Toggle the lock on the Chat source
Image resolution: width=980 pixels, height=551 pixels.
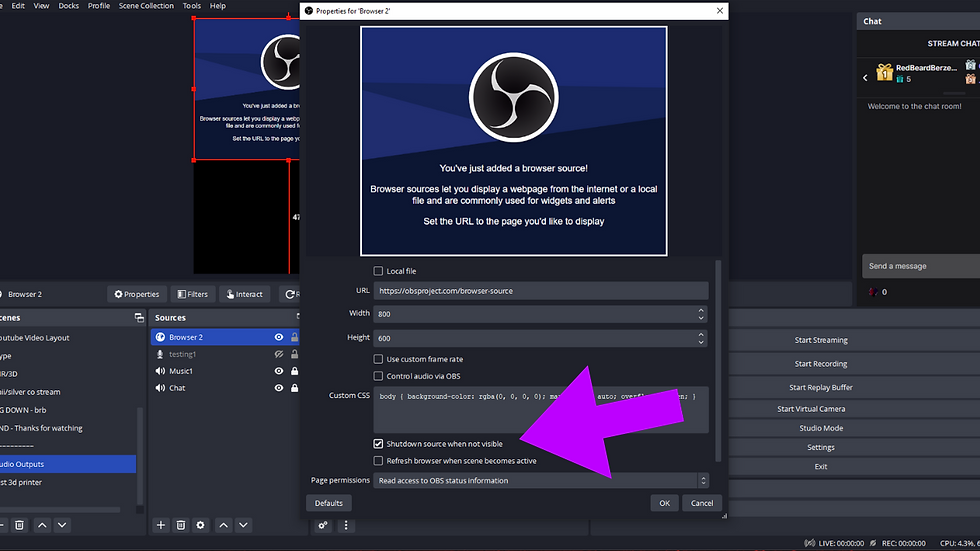click(294, 388)
